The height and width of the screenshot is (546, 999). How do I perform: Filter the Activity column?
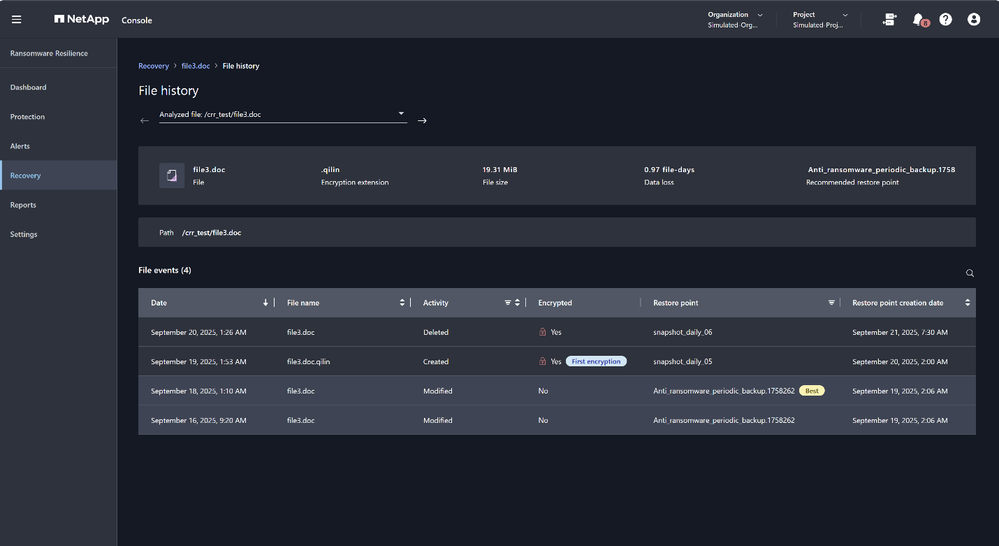click(x=507, y=303)
